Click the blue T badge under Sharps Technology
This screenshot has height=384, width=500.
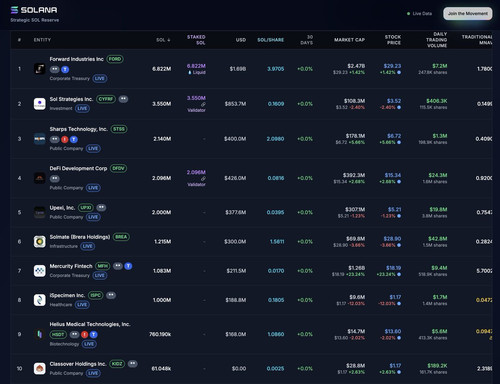(74, 139)
